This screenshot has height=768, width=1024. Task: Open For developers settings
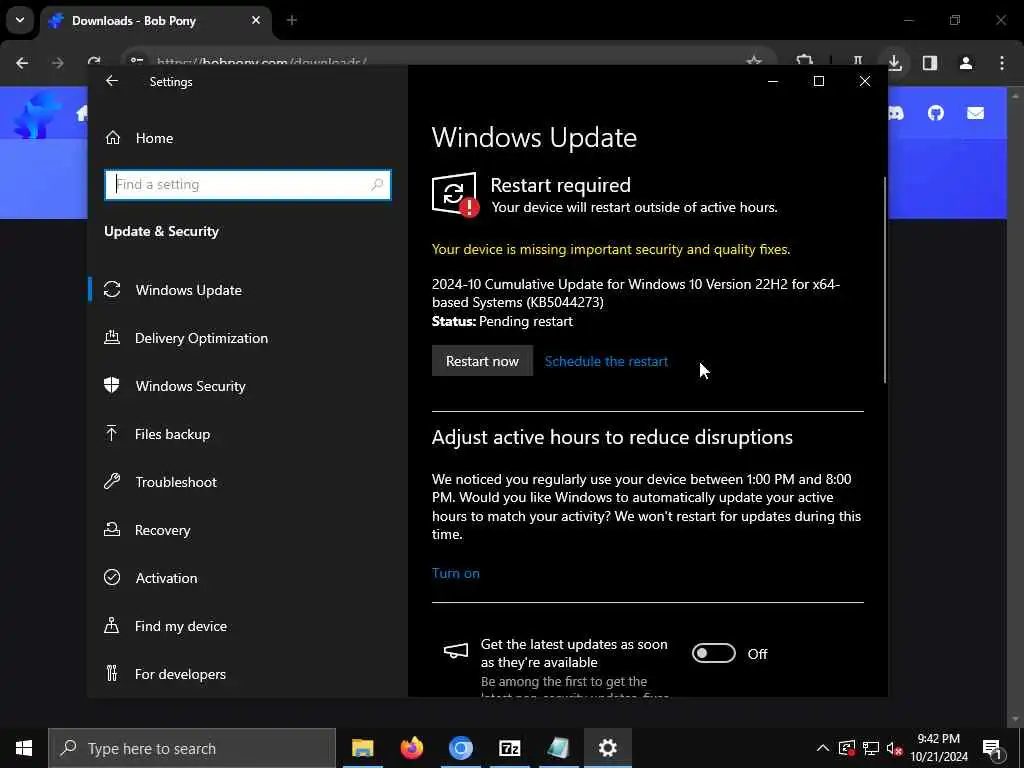tap(180, 674)
